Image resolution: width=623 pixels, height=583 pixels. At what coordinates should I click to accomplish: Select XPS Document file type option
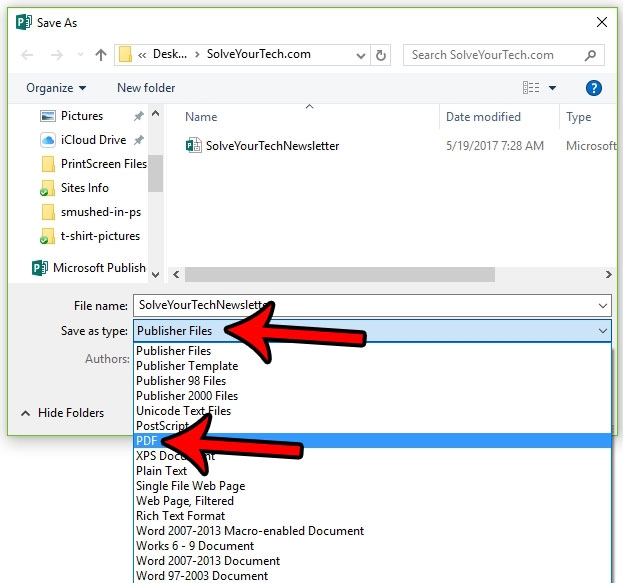point(176,456)
